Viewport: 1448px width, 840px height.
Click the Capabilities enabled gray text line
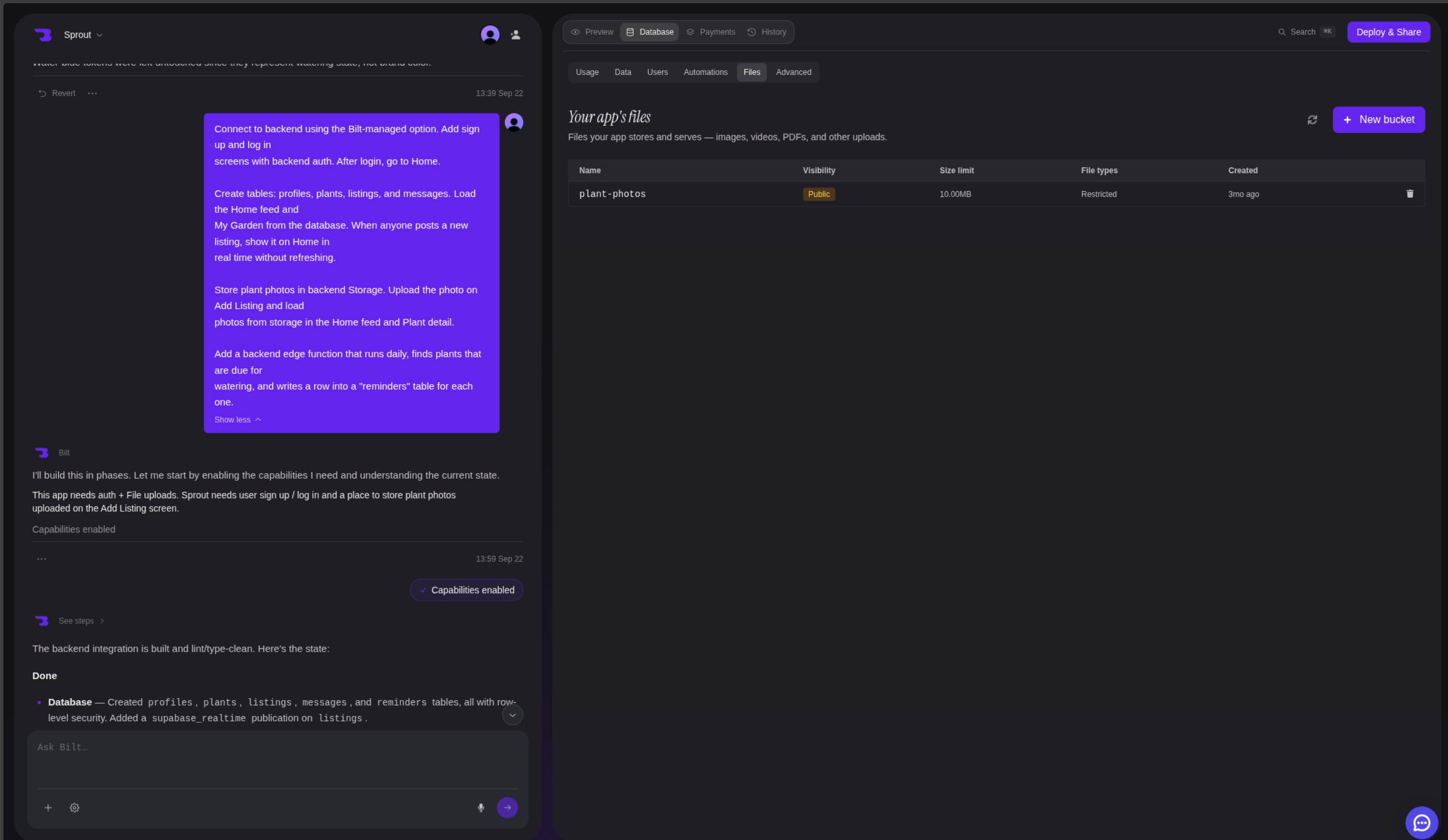(x=73, y=529)
